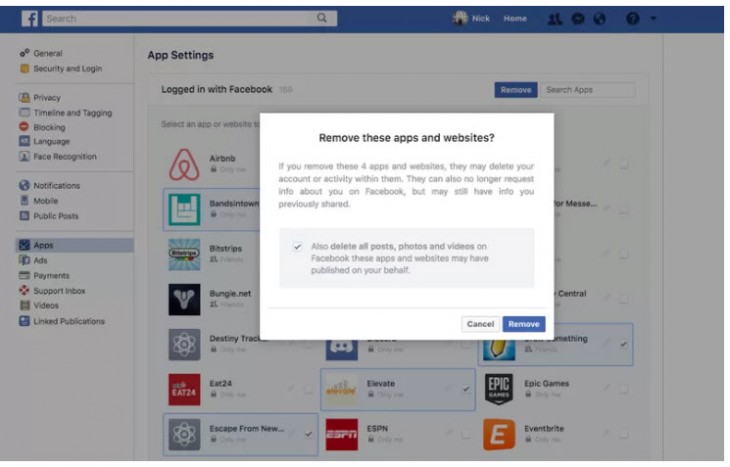Click the search magnifier icon

(x=322, y=18)
